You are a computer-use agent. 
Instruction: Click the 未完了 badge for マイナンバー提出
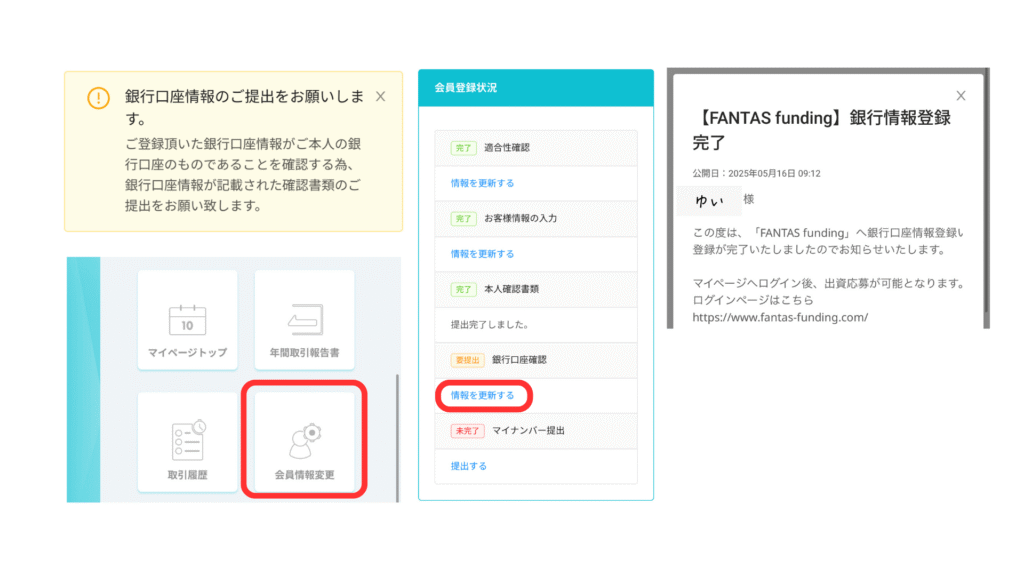coord(467,431)
